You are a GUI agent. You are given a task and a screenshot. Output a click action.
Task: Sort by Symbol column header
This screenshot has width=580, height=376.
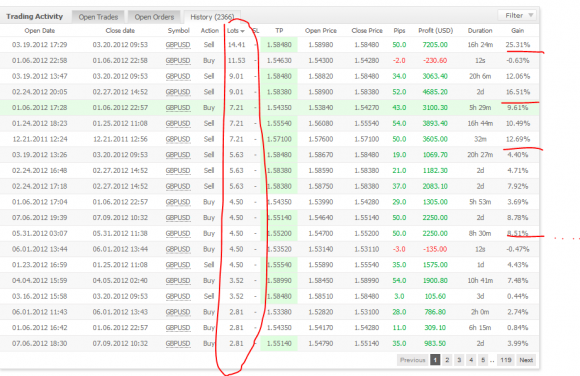tap(178, 31)
